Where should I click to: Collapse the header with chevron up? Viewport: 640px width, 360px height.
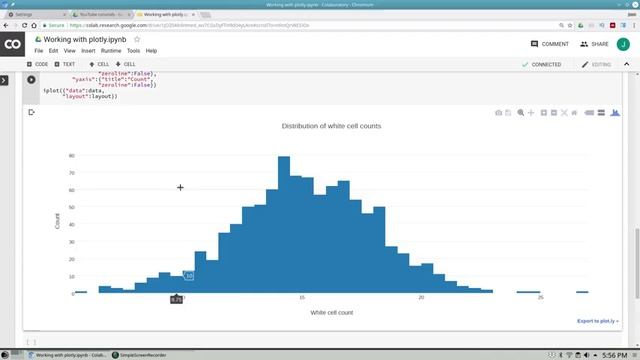click(x=627, y=64)
